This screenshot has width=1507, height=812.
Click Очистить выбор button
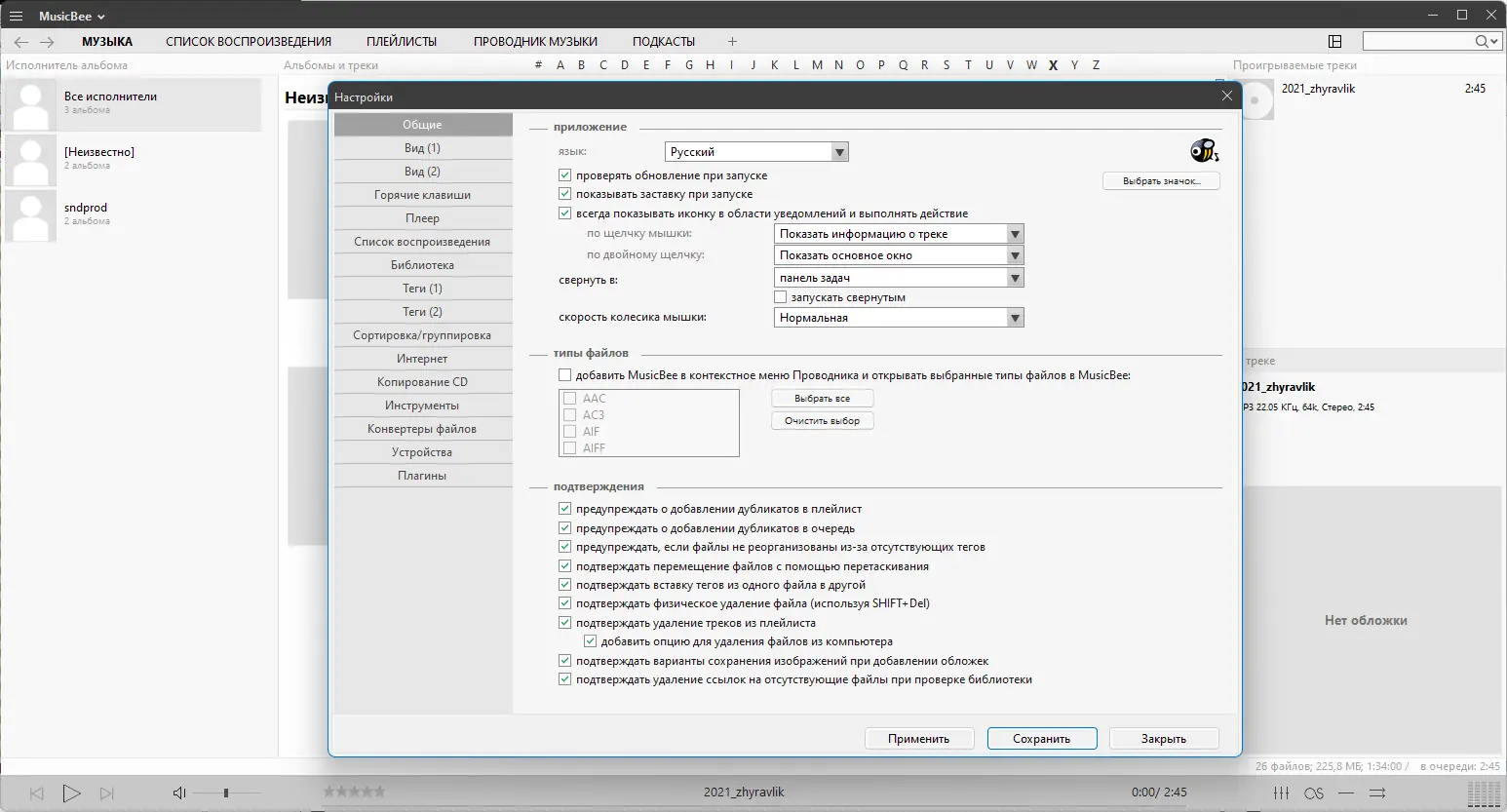(823, 421)
